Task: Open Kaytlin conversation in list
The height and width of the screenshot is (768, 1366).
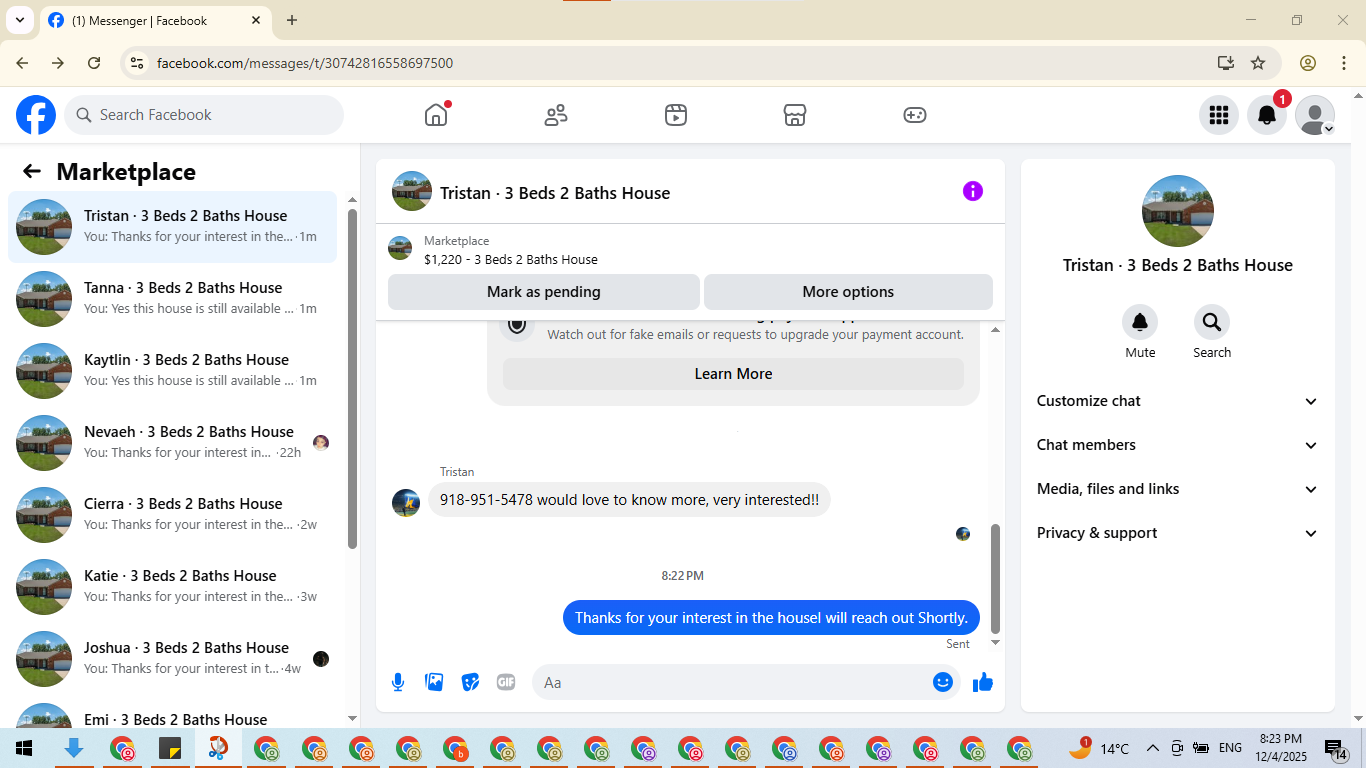Action: point(173,371)
